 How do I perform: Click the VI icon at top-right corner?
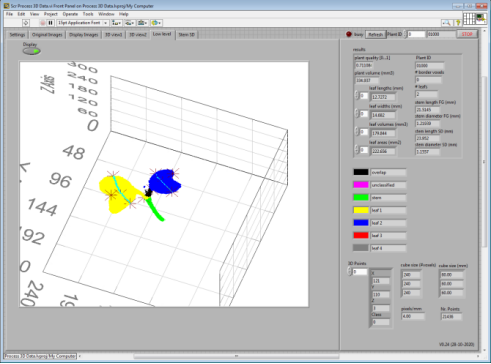pyautogui.click(x=481, y=19)
